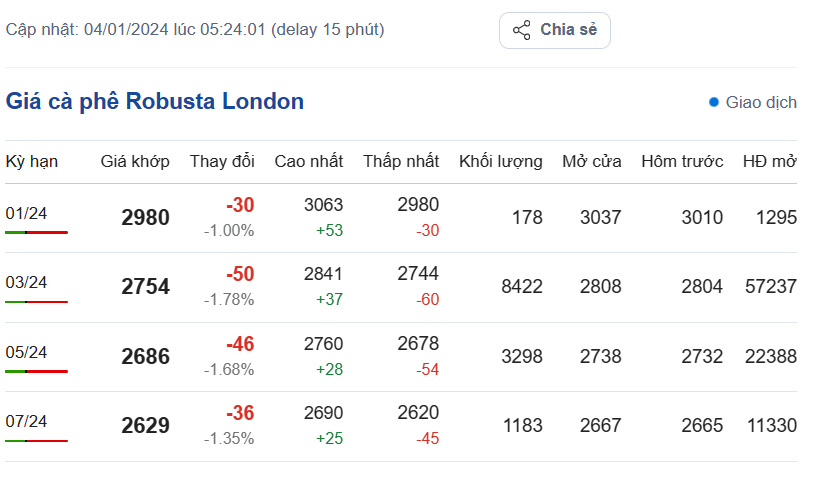820x477 pixels.
Task: Select the 01/24 contract term
Action: (26, 213)
